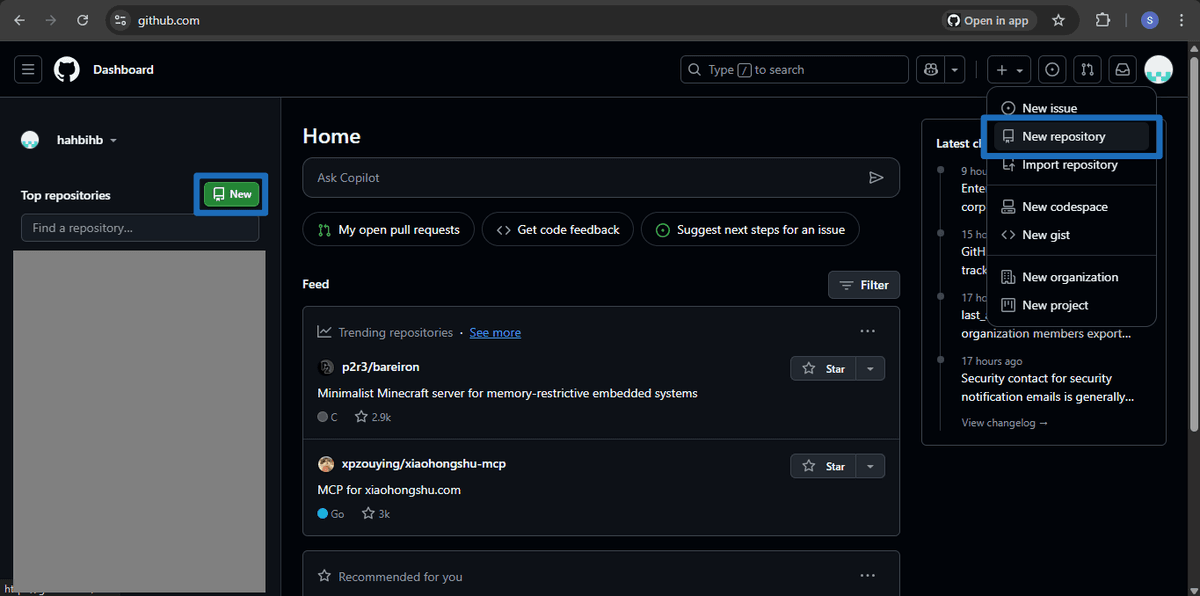Open the Star list dropdown for bareiron

[x=869, y=368]
